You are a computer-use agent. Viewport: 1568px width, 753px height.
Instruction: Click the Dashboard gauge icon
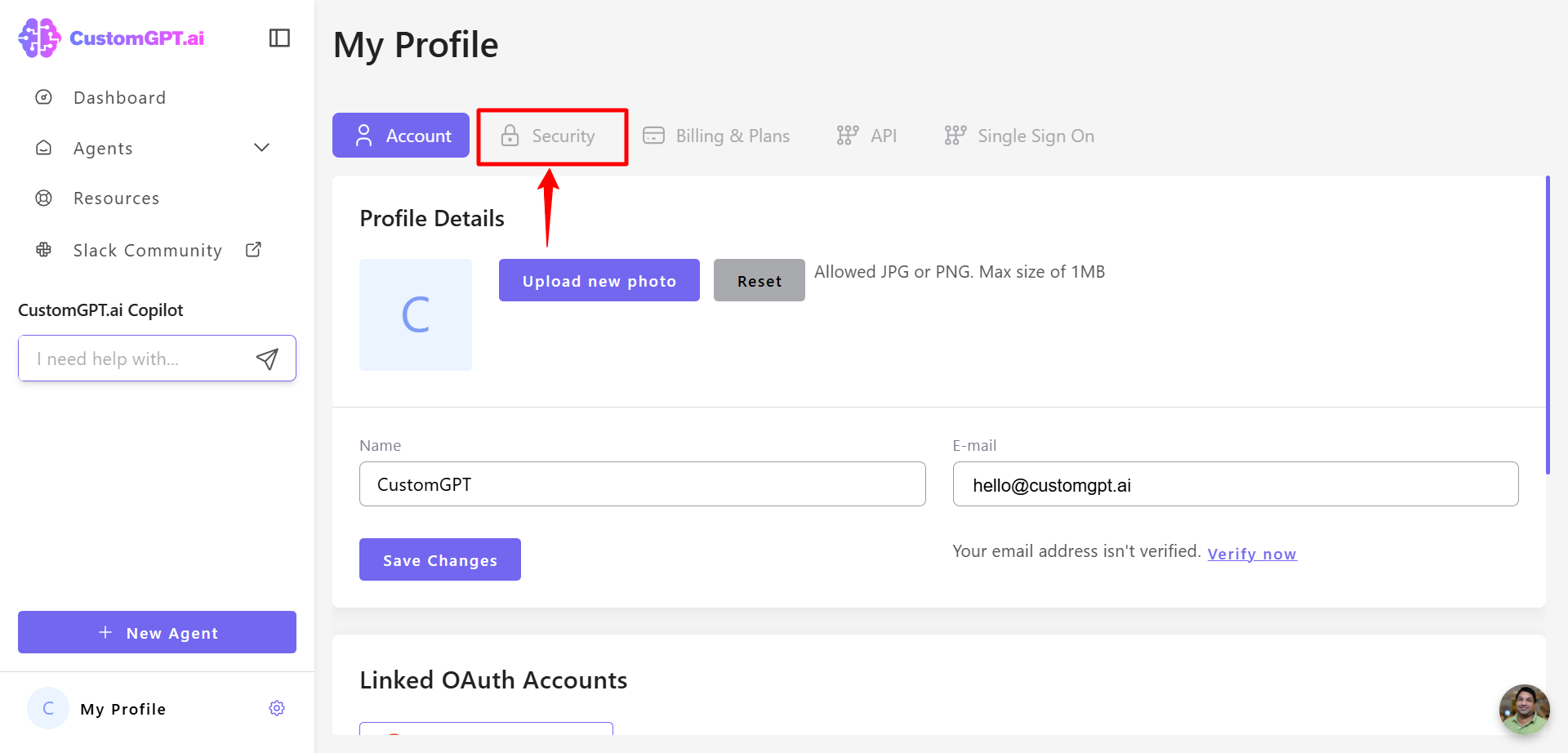[x=44, y=97]
